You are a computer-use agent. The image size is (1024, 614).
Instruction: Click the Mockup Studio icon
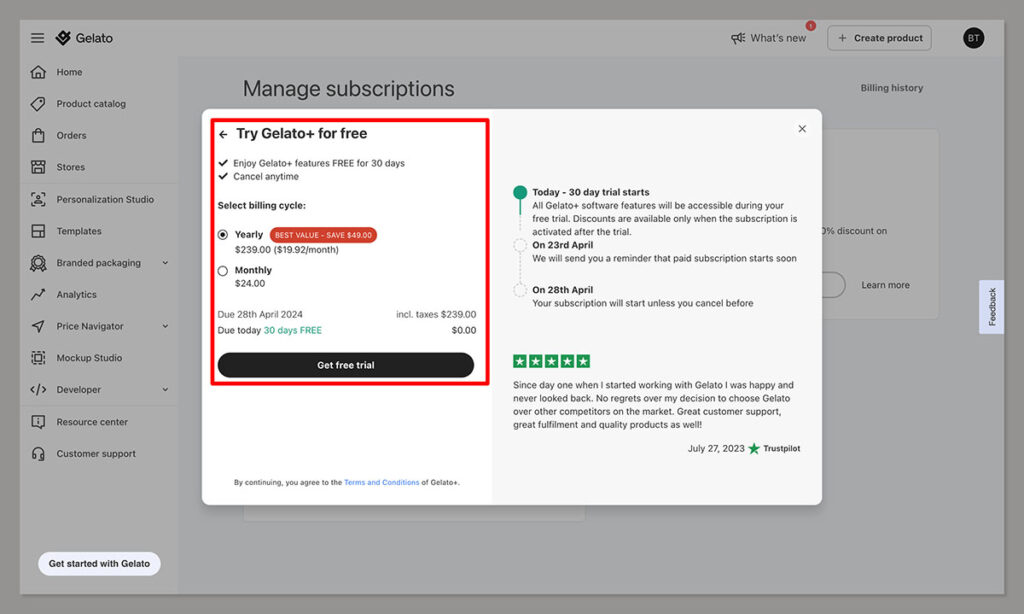(38, 357)
